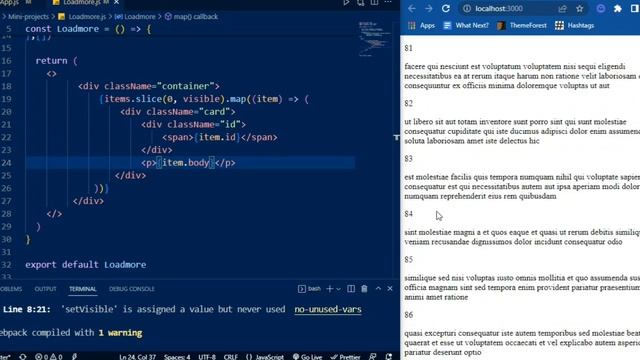Screen dimensions: 640x360
Task: Click the post id 84 in browser
Action: tap(409, 214)
